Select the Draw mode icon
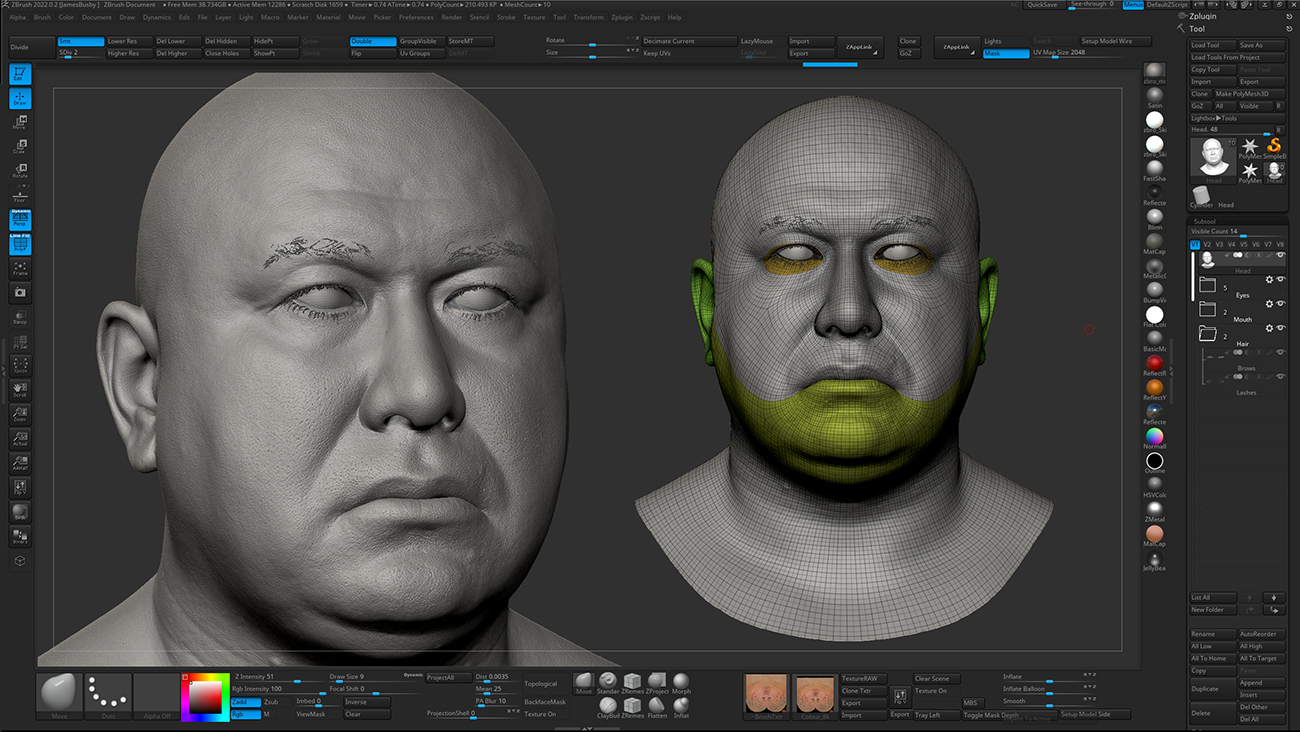The height and width of the screenshot is (732, 1300). (x=20, y=98)
